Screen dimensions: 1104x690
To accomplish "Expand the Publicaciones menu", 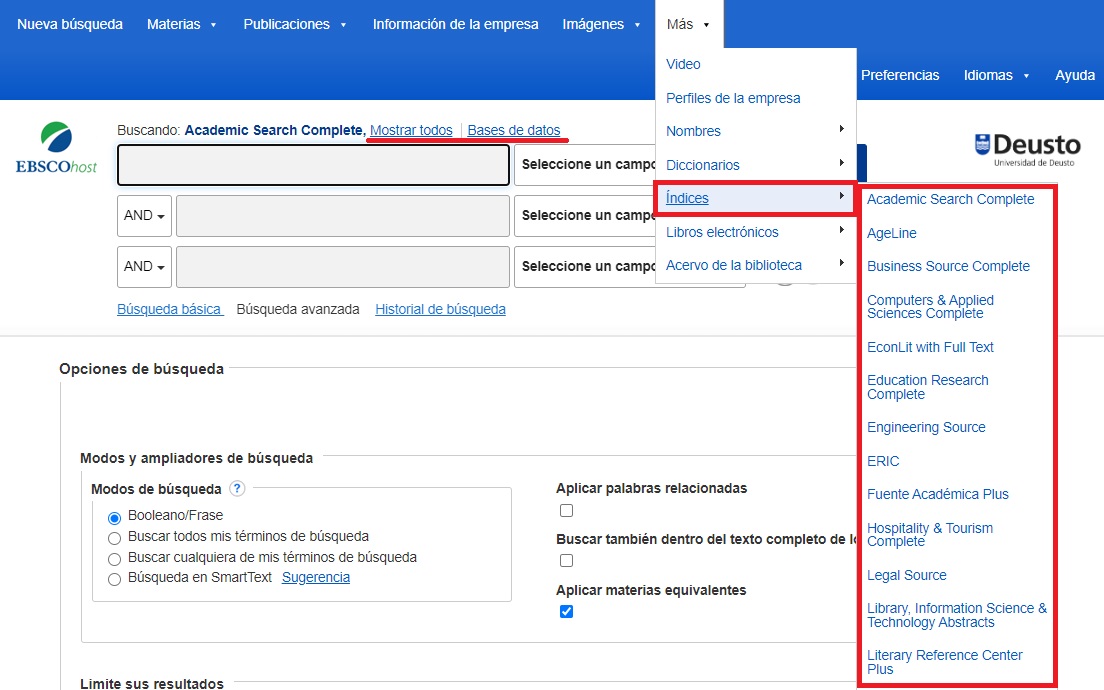I will click(295, 24).
